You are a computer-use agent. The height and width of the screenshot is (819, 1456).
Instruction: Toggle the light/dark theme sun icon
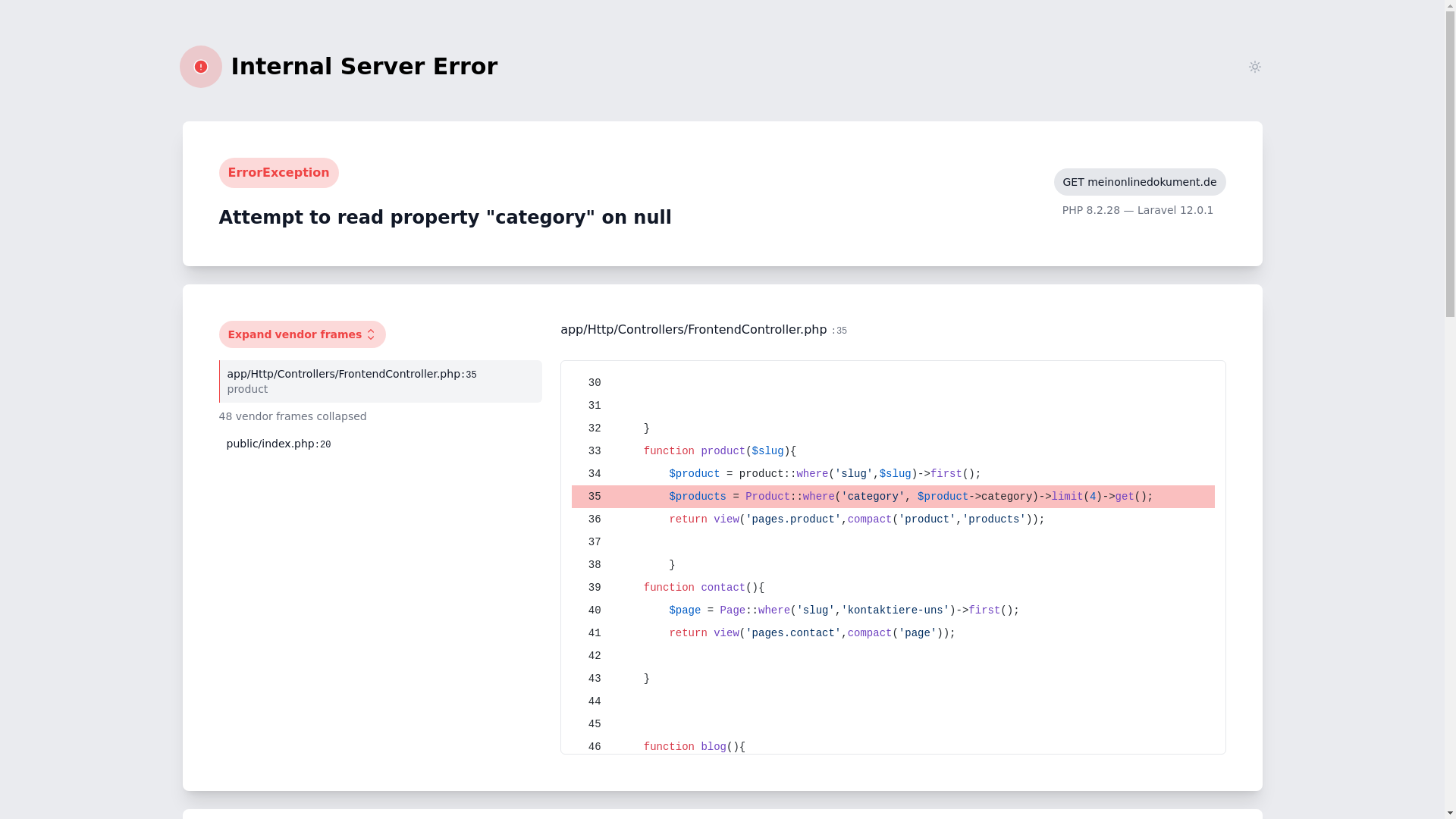[x=1255, y=67]
